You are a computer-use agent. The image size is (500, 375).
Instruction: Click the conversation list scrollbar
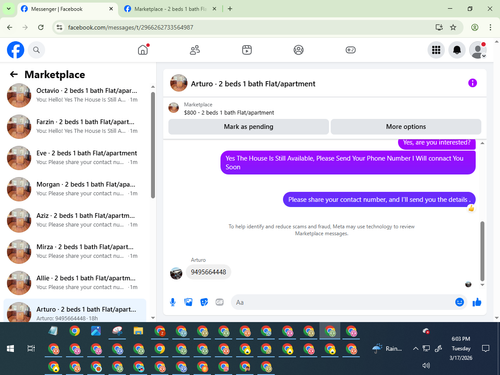tap(153, 145)
